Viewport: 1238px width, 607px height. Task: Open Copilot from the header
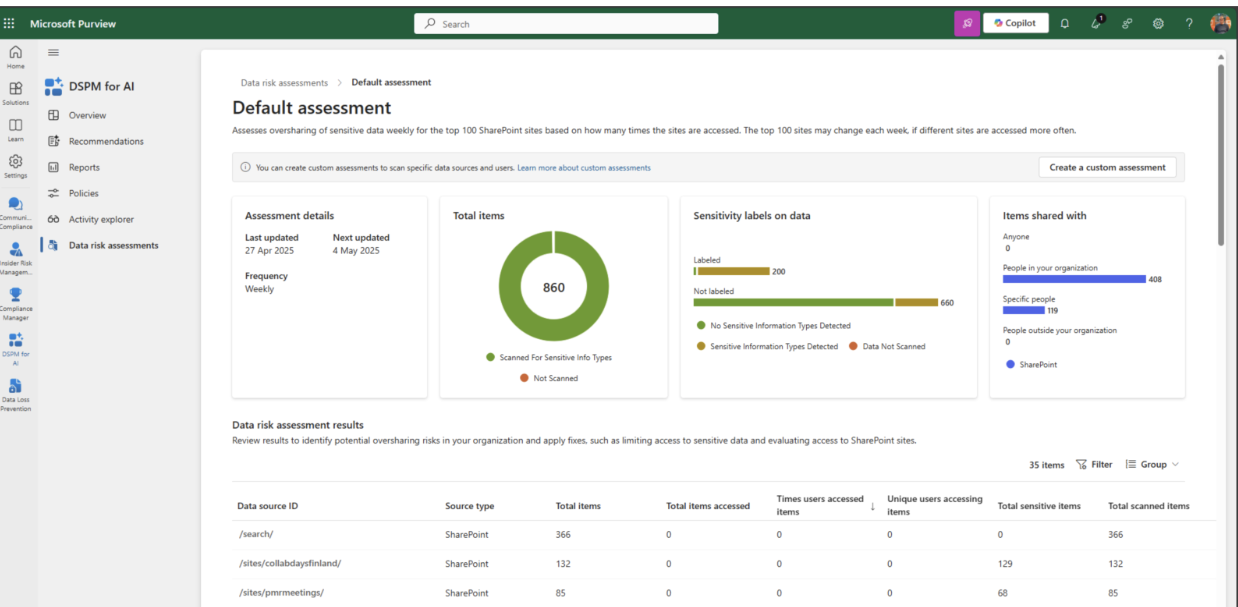[x=1016, y=23]
